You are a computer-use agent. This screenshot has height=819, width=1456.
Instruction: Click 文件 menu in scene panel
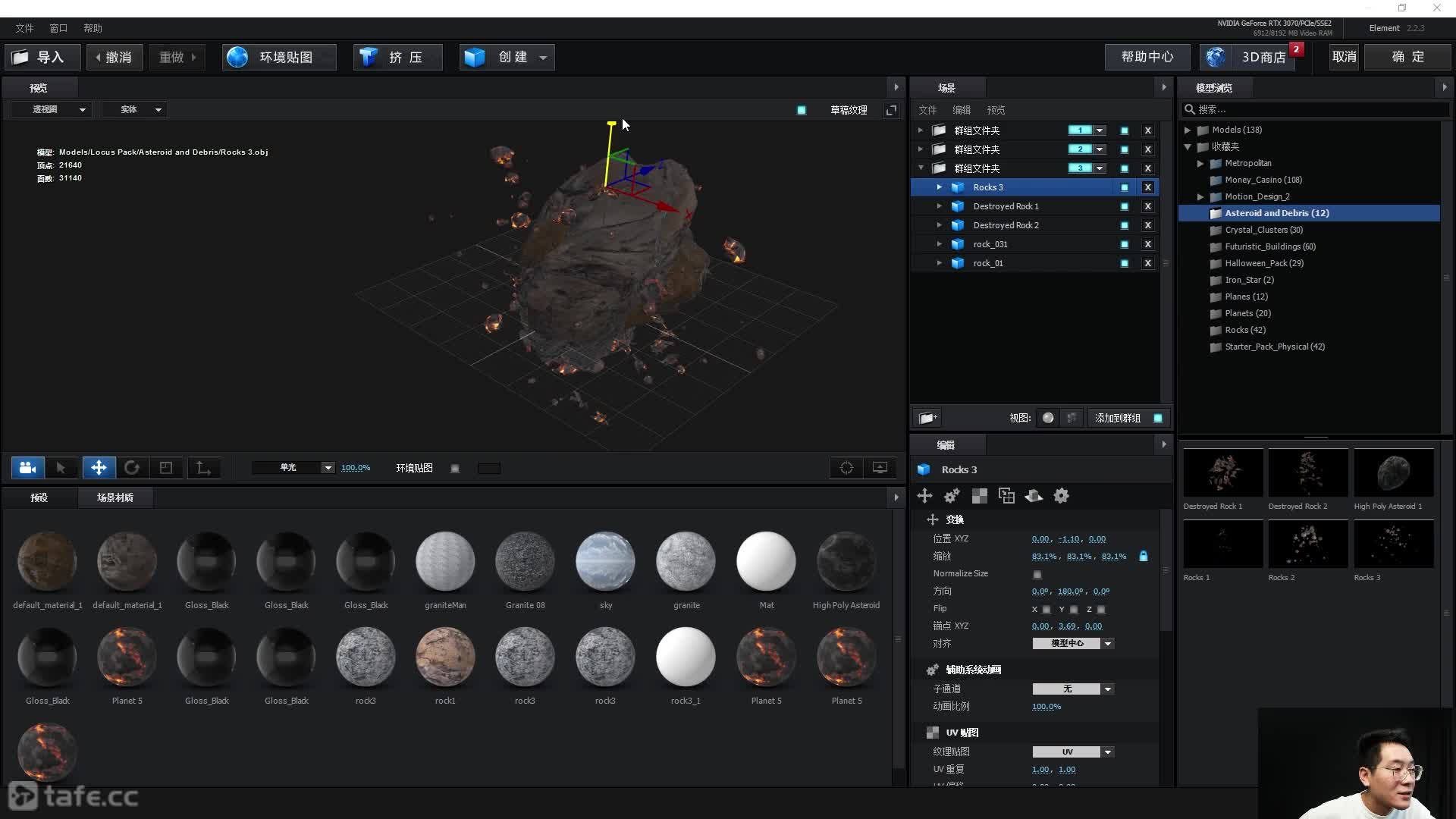tap(927, 110)
